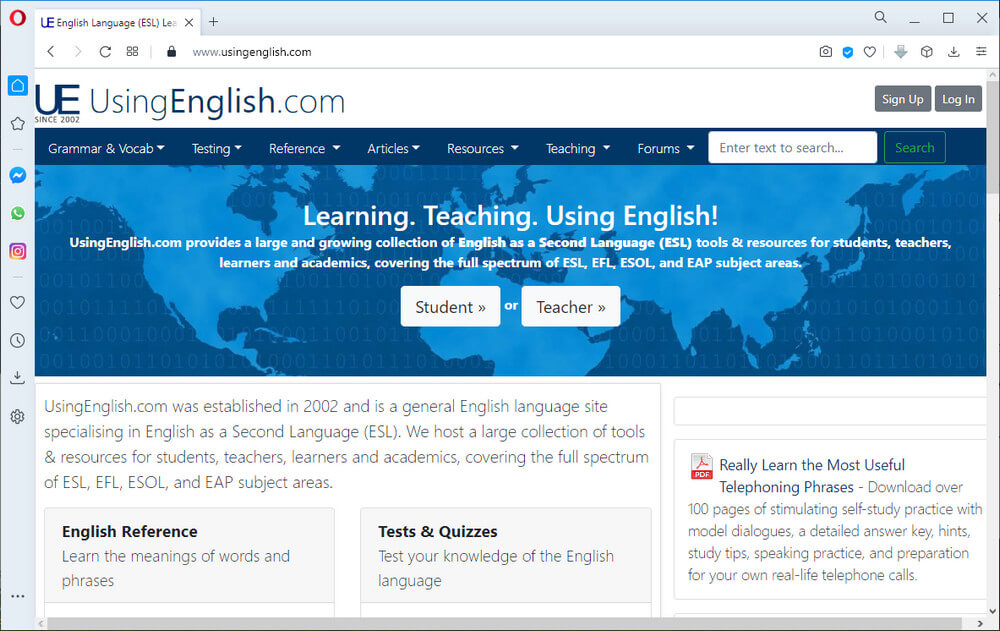Choose the Student » button
This screenshot has width=1000, height=631.
[450, 306]
